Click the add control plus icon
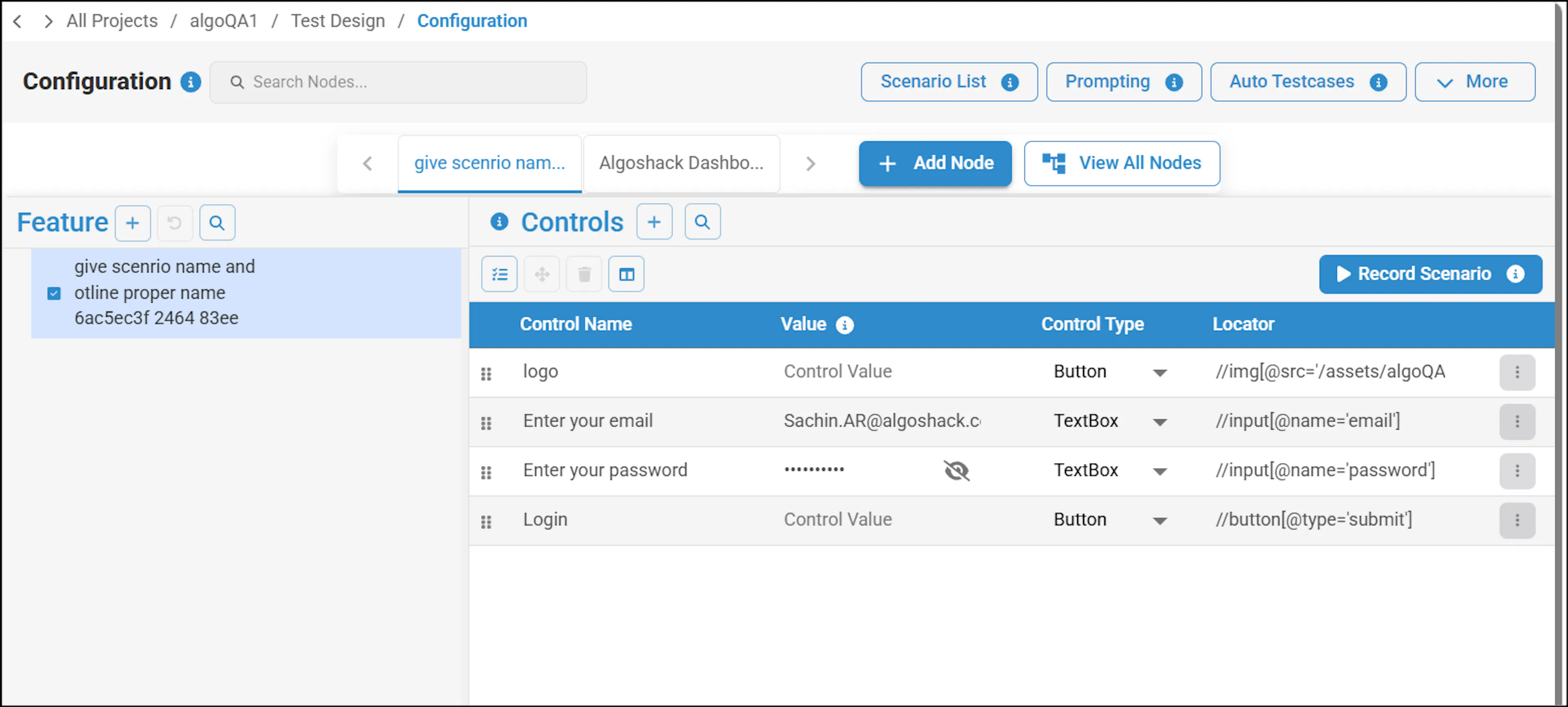Screen dimensions: 1568x707 click(x=654, y=222)
